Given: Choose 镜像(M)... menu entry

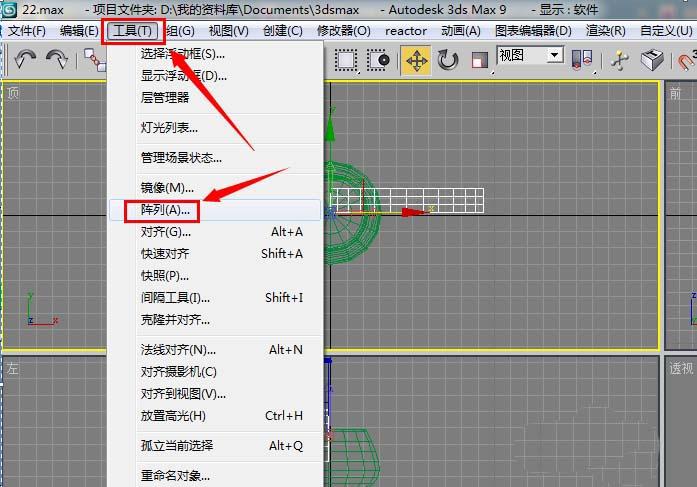Looking at the screenshot, I should point(167,188).
